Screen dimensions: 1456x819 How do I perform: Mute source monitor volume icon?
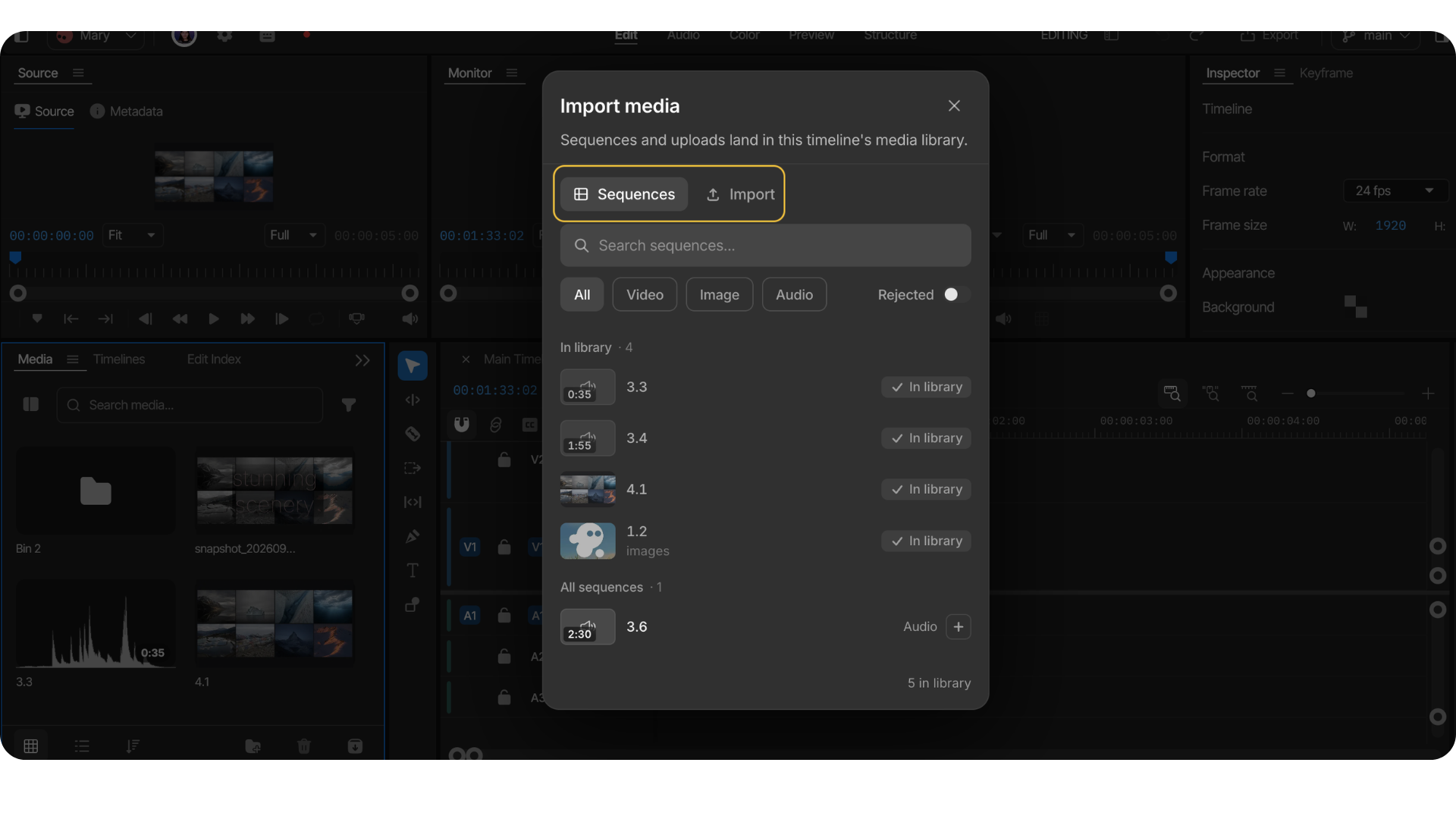(410, 319)
